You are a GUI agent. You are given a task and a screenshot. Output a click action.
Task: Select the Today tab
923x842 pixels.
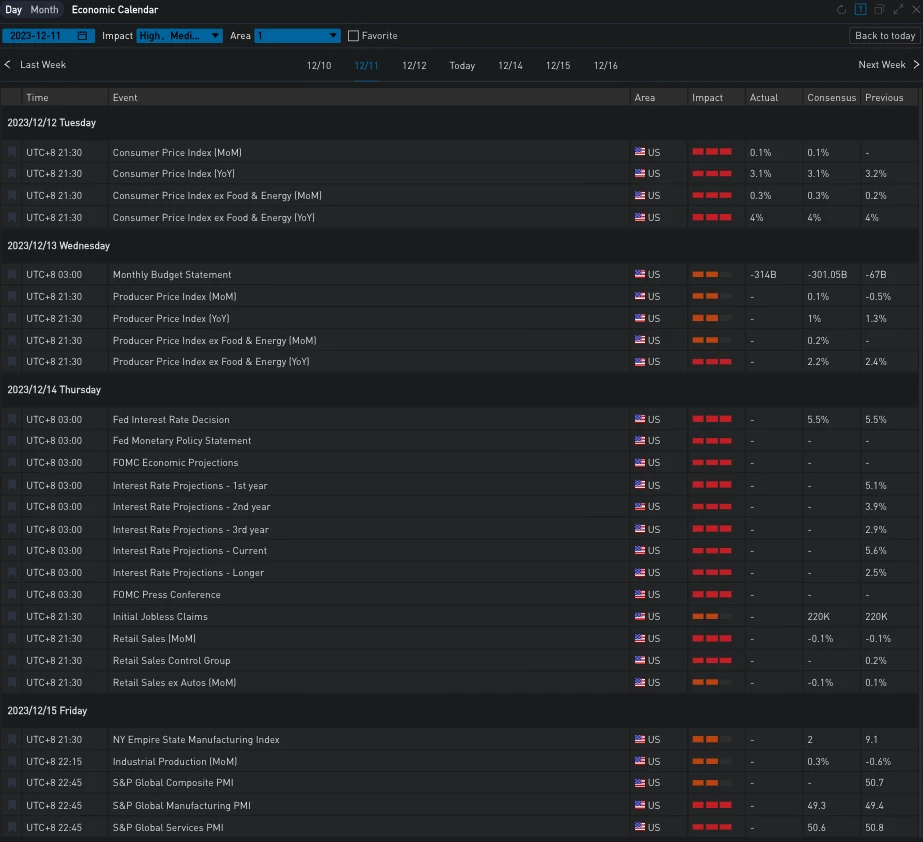462,65
